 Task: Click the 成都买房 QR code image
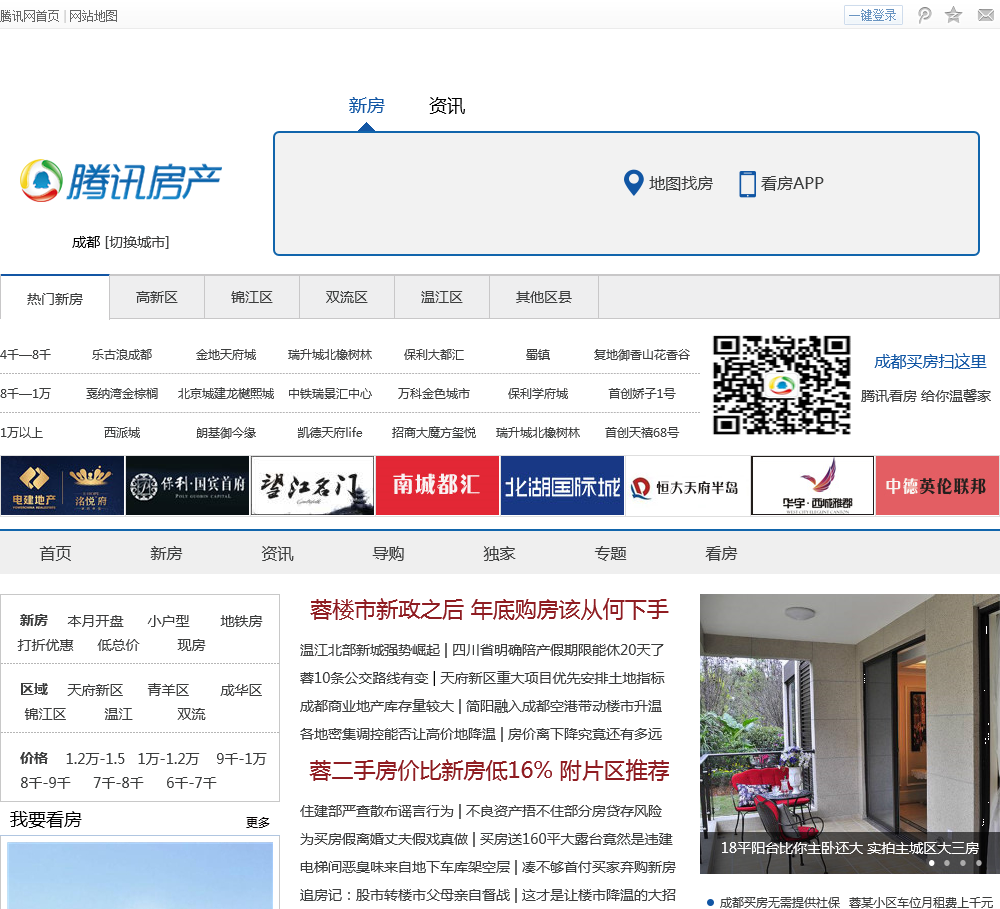click(781, 385)
